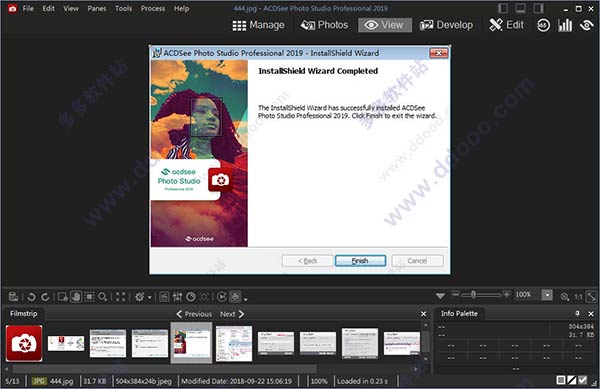
Task: Click the Fit Image diagonal arrow icon
Action: pos(592,297)
